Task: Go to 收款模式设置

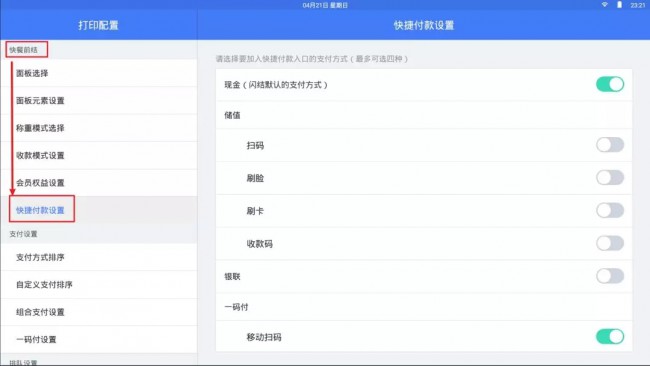Action: pyautogui.click(x=99, y=155)
